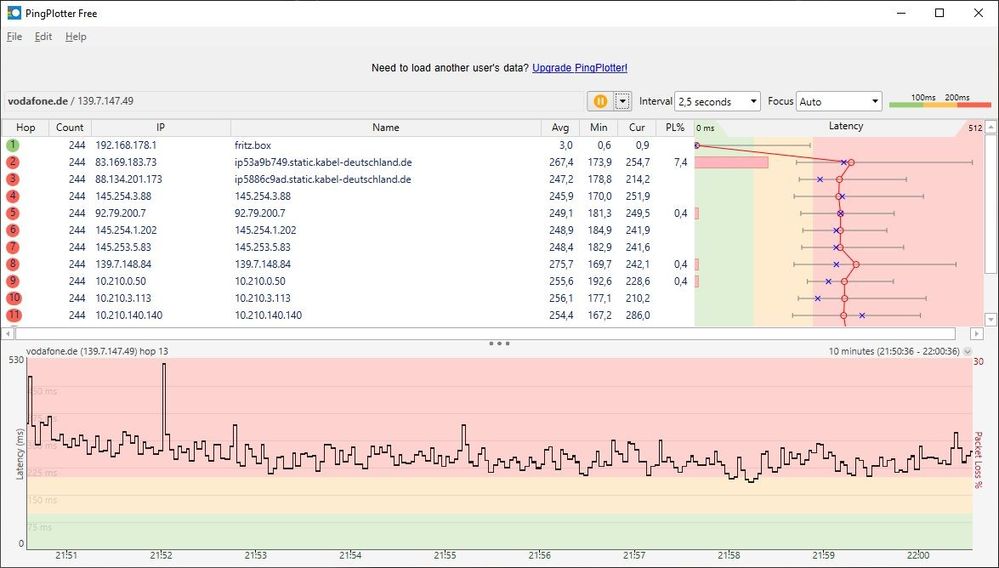Pause the trace with the orange button
Screen dimensions: 999x568
click(600, 101)
